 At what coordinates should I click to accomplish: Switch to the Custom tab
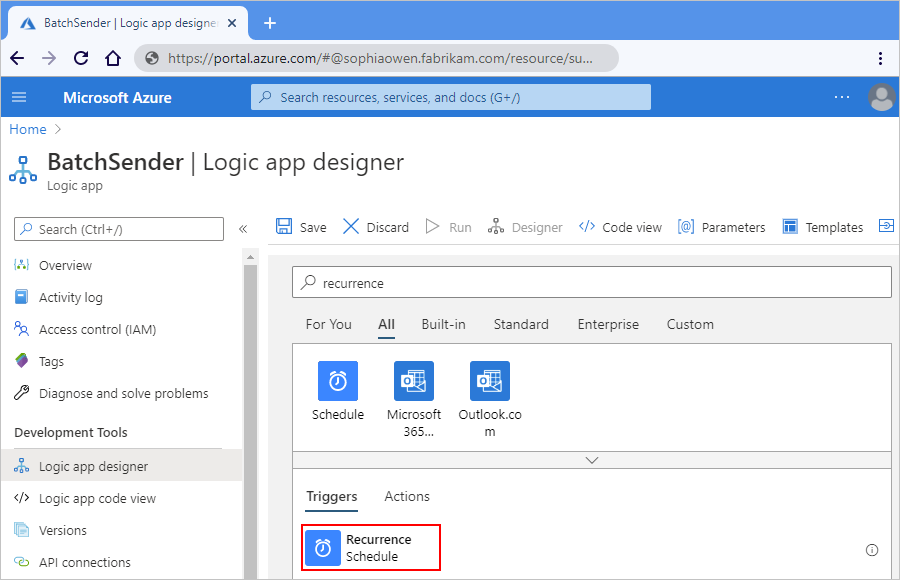[x=690, y=324]
